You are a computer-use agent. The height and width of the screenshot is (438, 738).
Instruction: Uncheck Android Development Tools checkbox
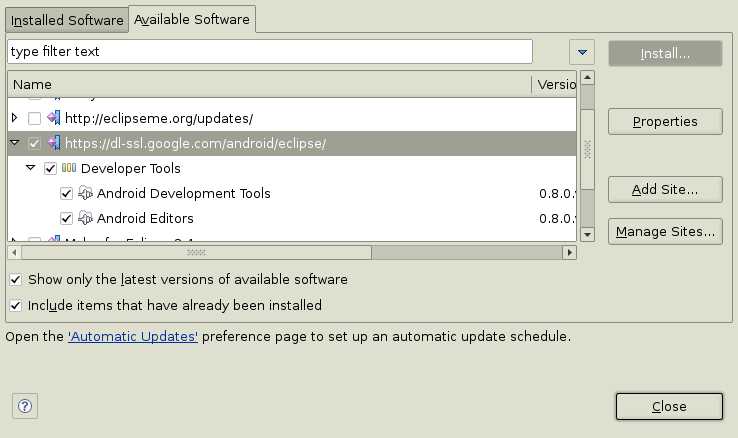pos(66,193)
